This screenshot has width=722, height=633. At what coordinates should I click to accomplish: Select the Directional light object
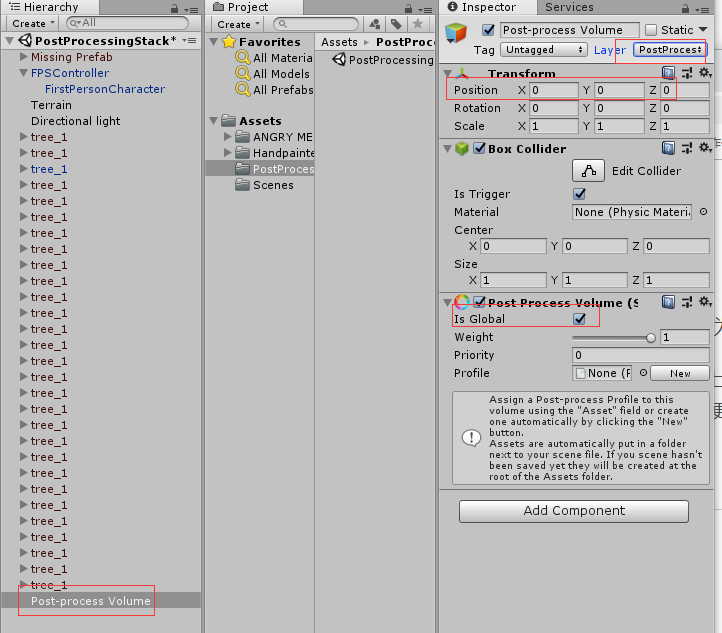pos(76,121)
